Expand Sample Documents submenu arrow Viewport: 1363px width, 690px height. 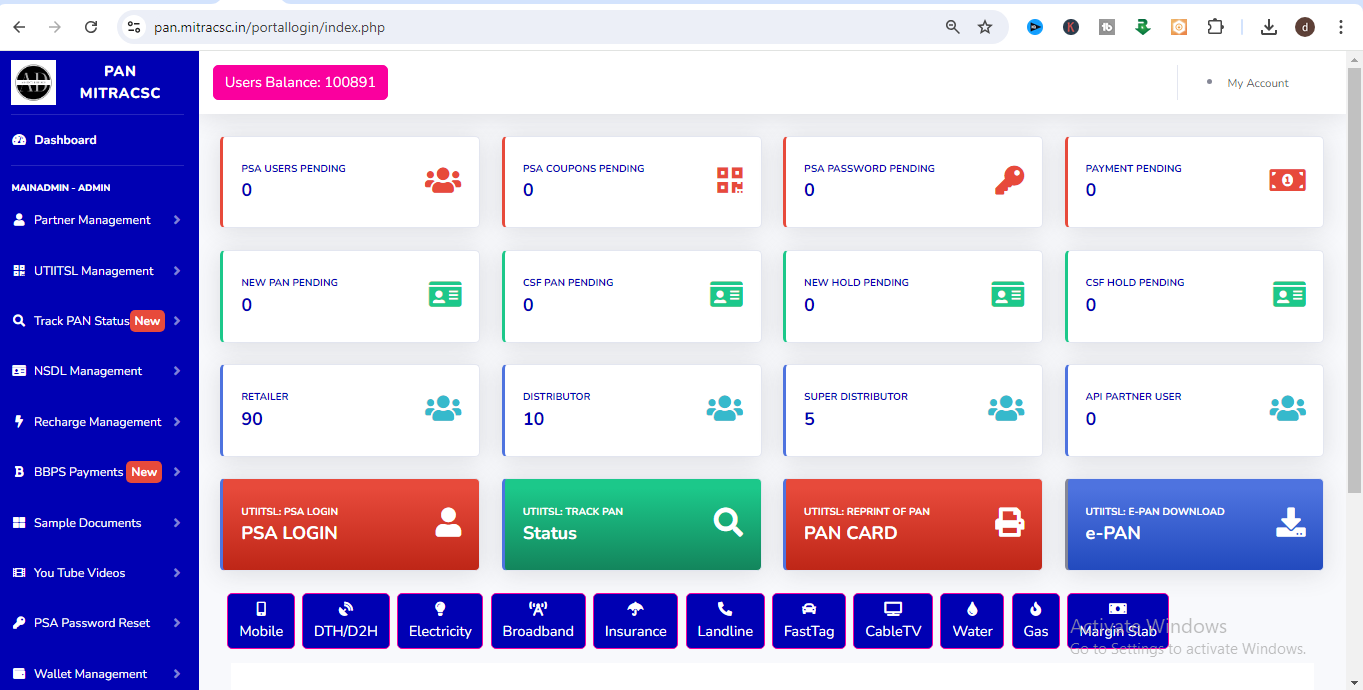(x=177, y=523)
